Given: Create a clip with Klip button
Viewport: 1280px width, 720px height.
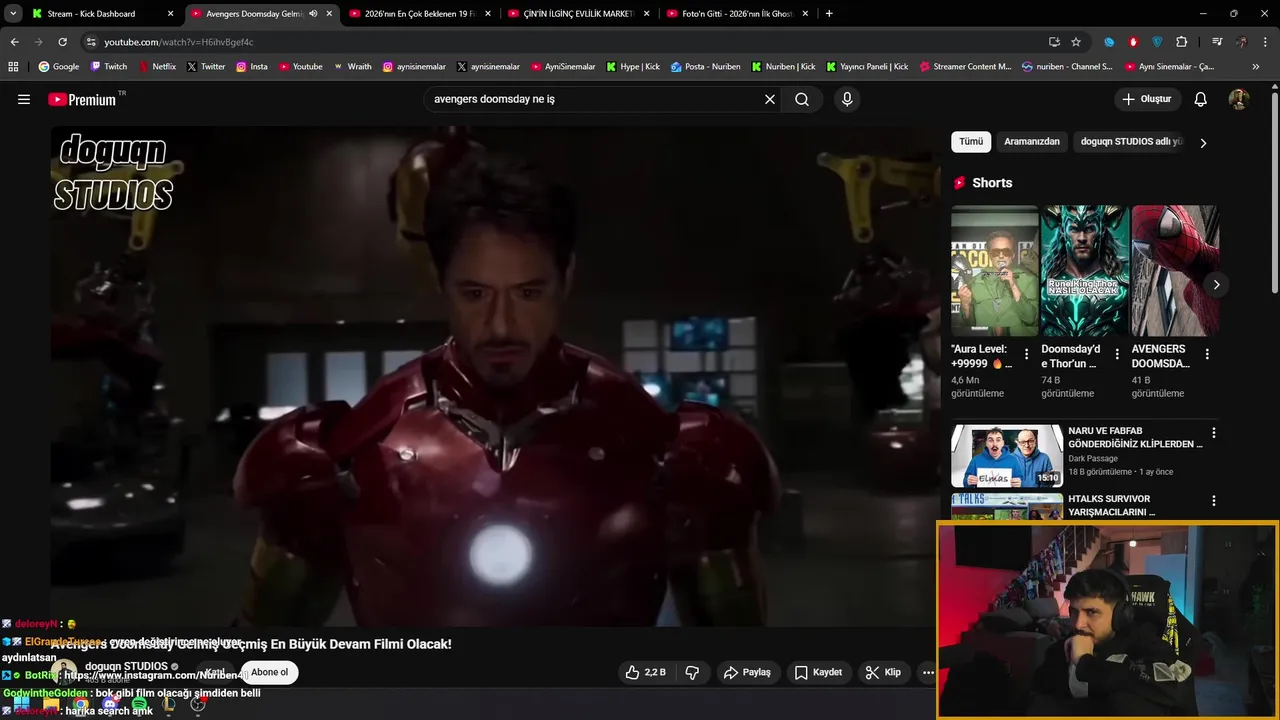Looking at the screenshot, I should [884, 672].
